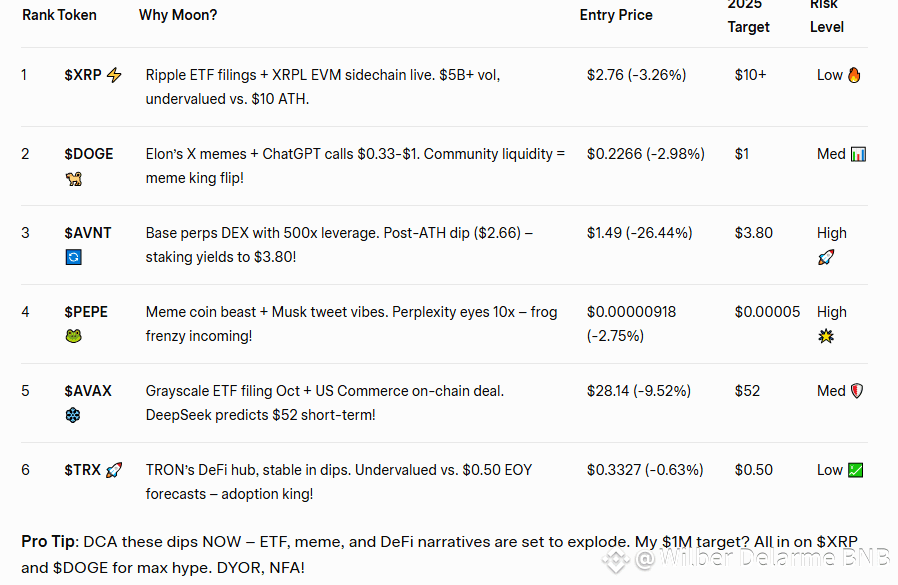
Task: Click the $XRP token ticker
Action: pos(83,75)
